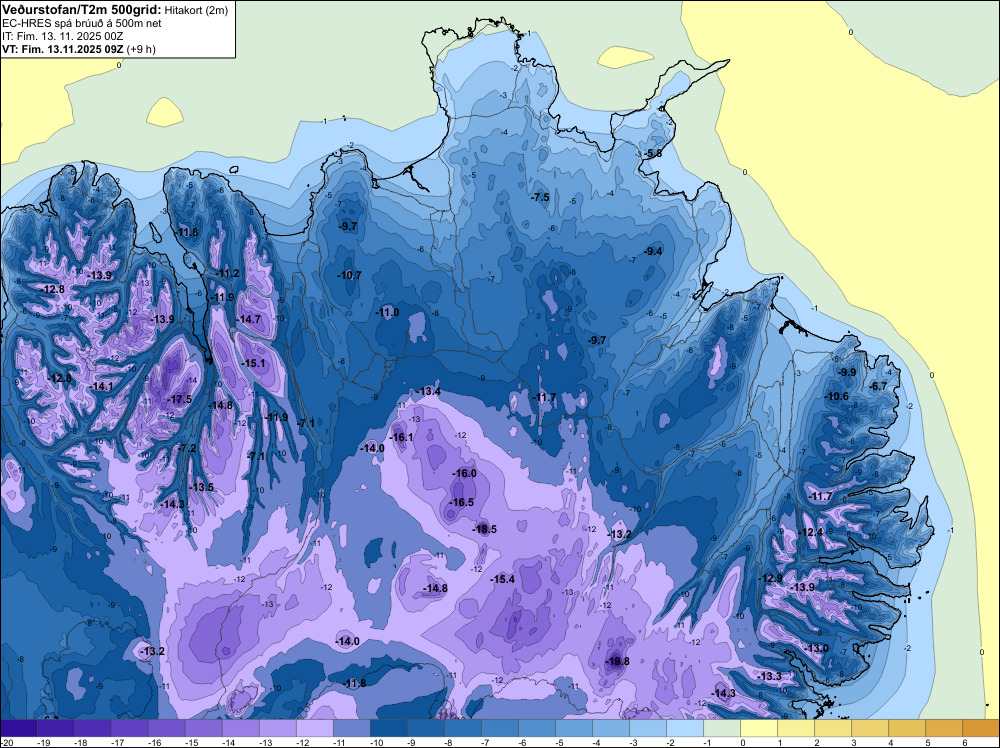
Task: Click the -13.0 temperature label
Action: click(816, 649)
